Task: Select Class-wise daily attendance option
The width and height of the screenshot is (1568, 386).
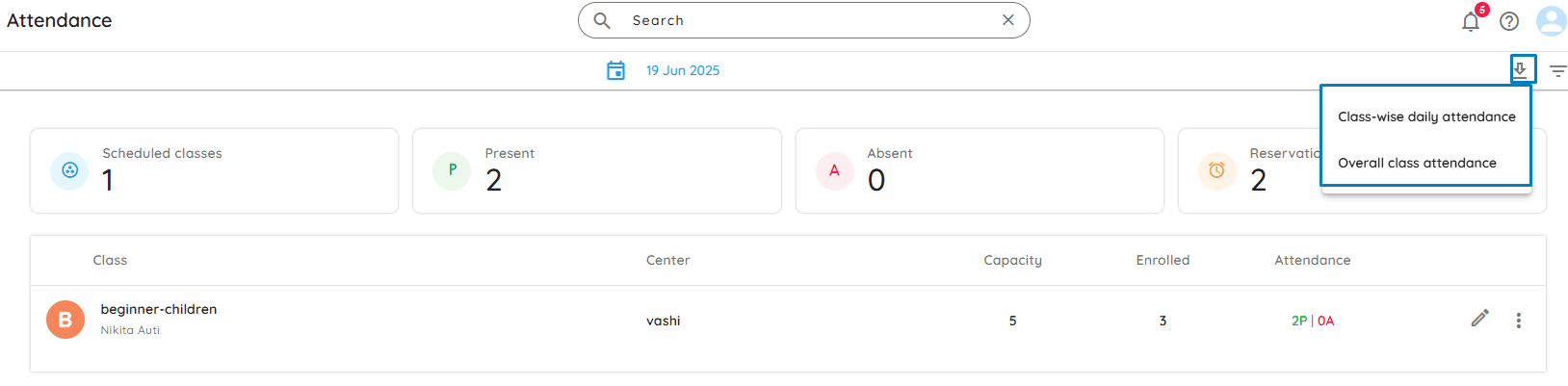Action: [1426, 116]
